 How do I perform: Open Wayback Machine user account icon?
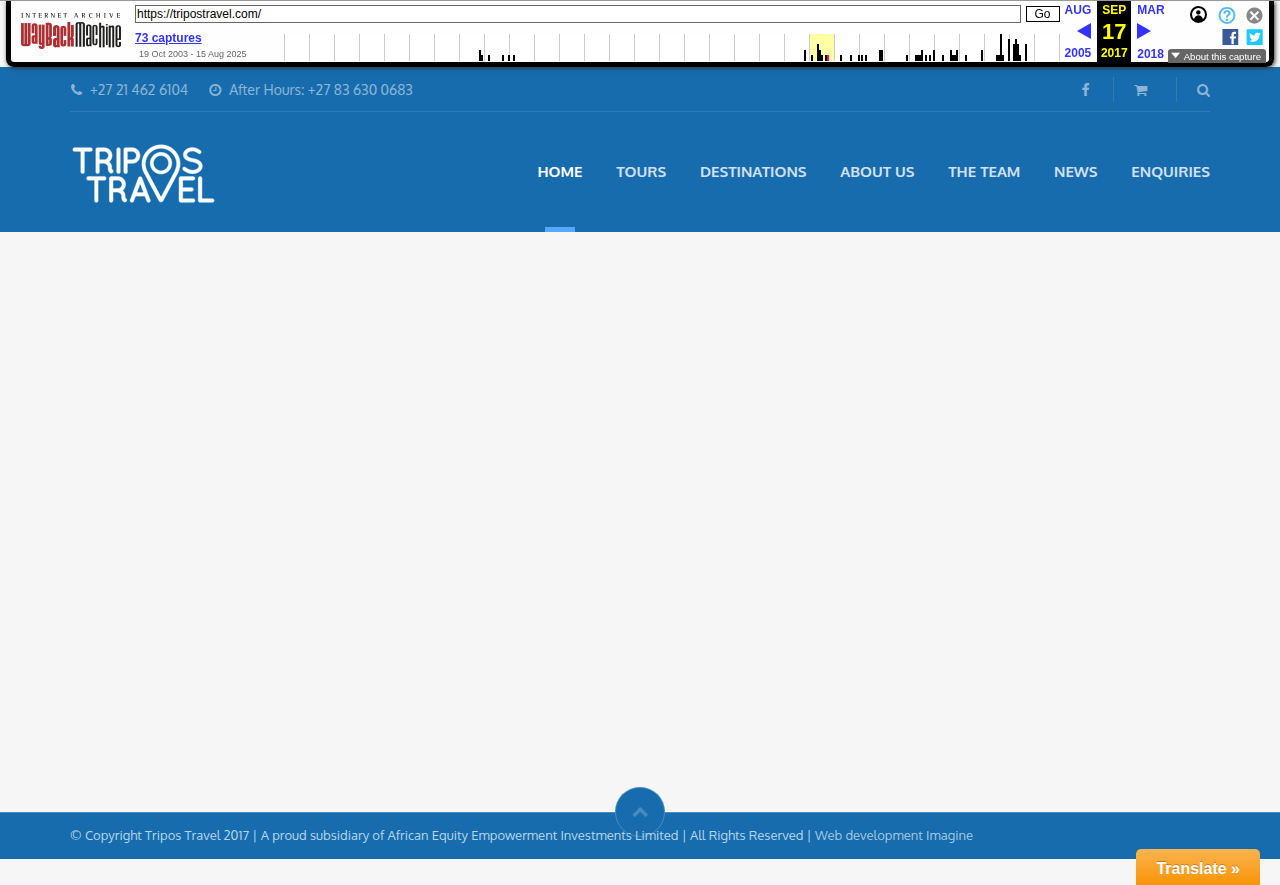pos(1198,15)
